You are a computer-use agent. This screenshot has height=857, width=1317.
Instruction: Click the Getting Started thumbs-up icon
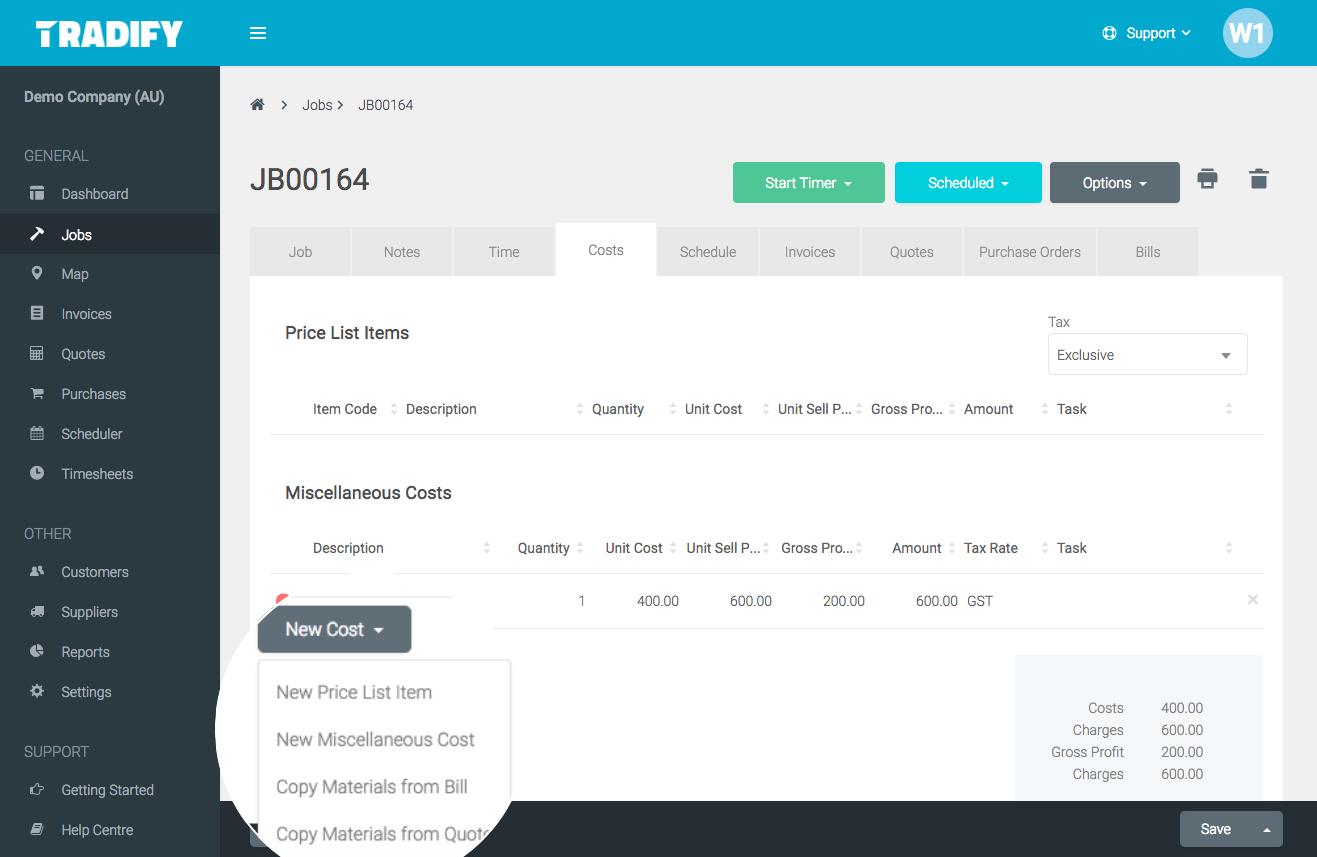37,789
